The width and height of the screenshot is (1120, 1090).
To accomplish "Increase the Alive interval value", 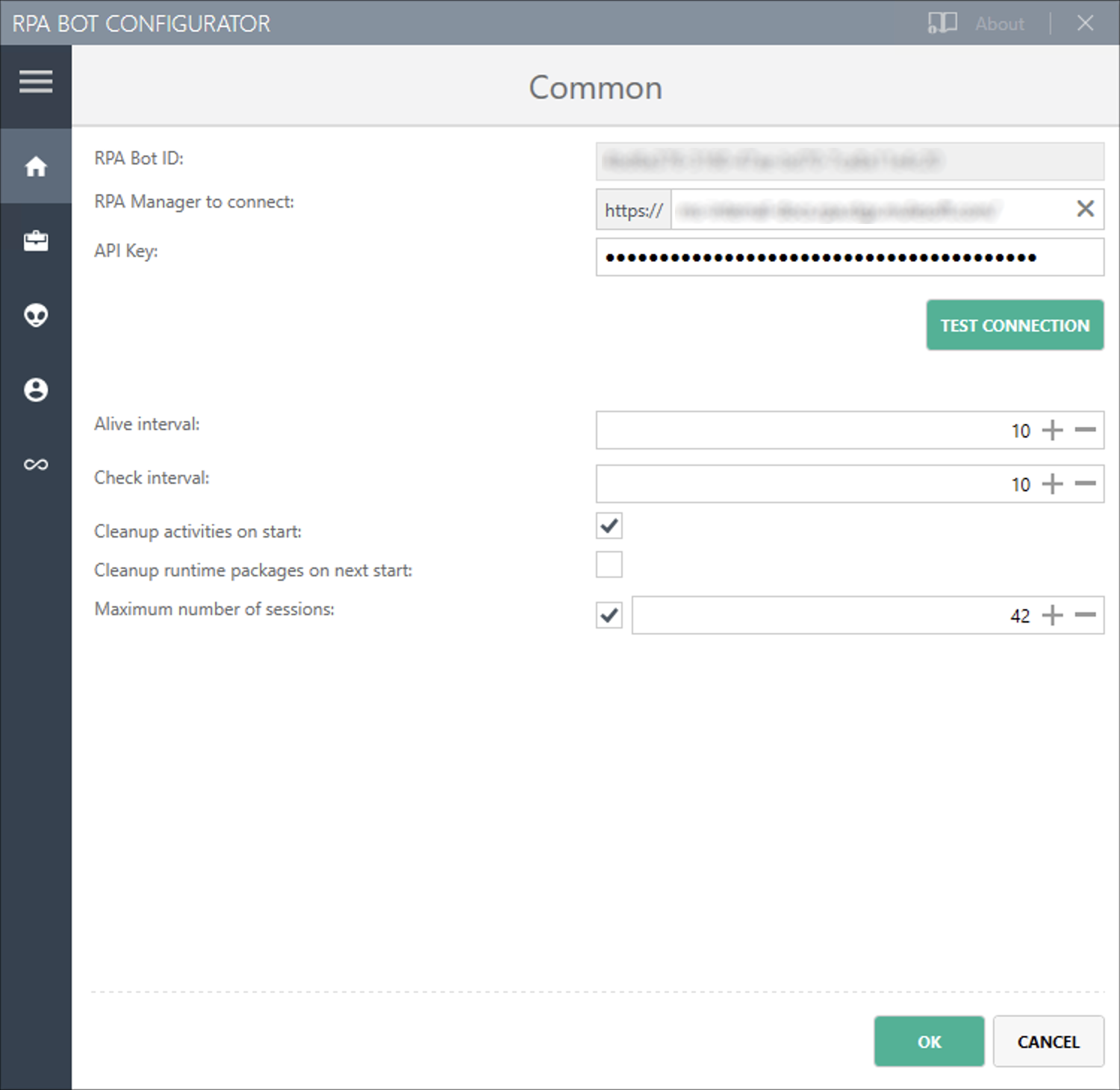I will click(1053, 430).
